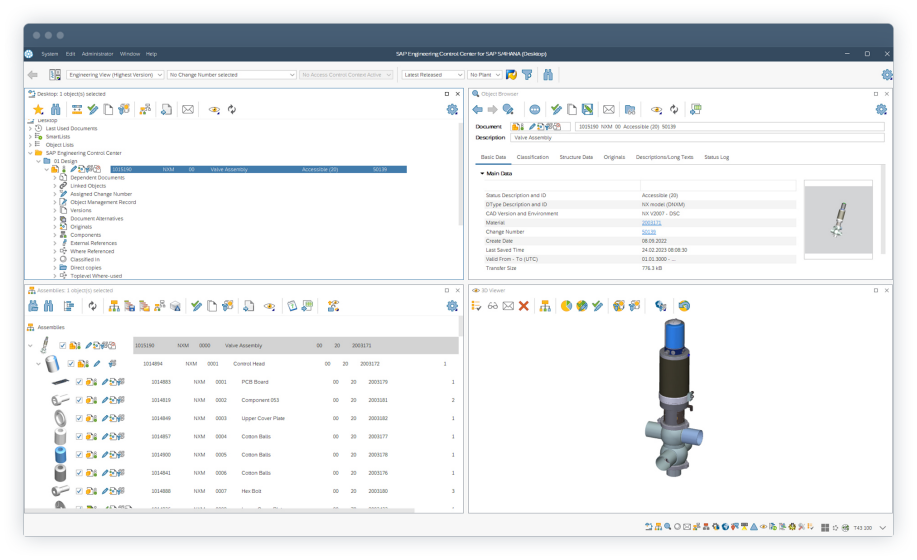Click the envelope icon in Object Browser toolbar
This screenshot has height=560, width=917.
[609, 109]
